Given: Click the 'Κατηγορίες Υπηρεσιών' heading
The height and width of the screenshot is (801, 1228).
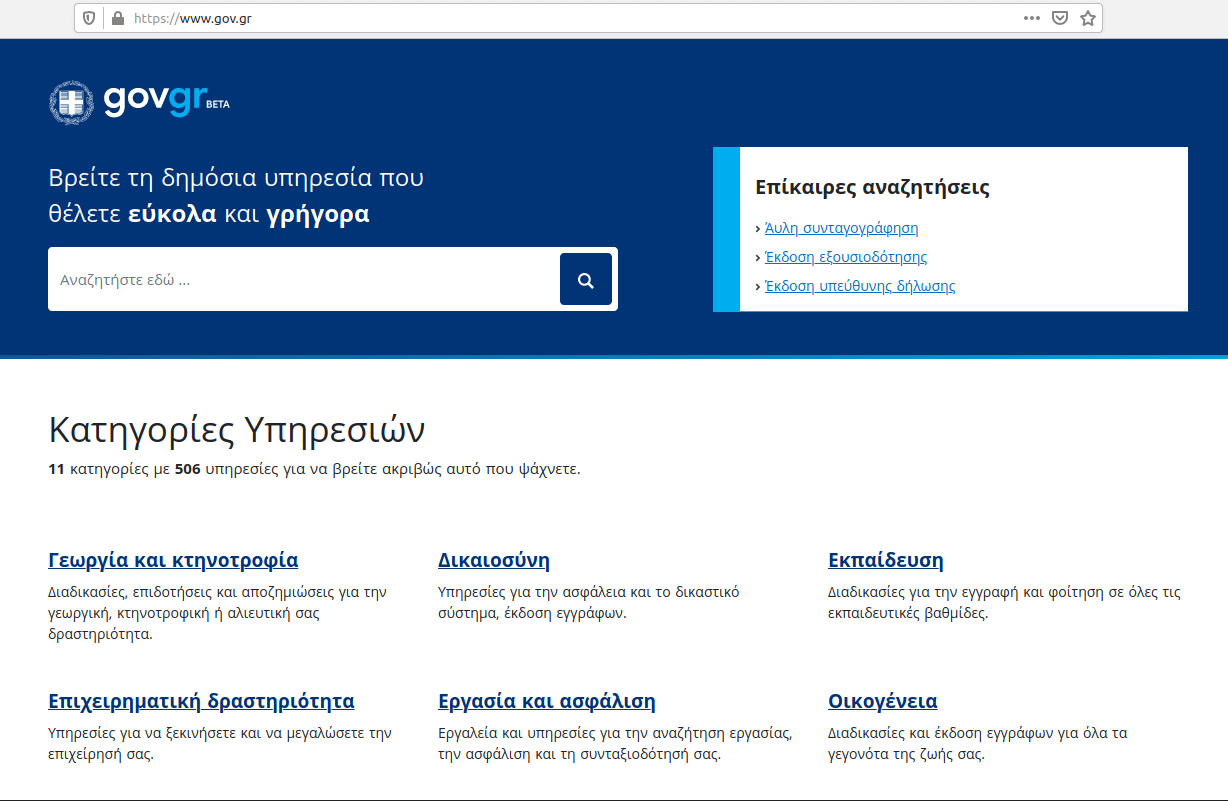Looking at the screenshot, I should 236,431.
